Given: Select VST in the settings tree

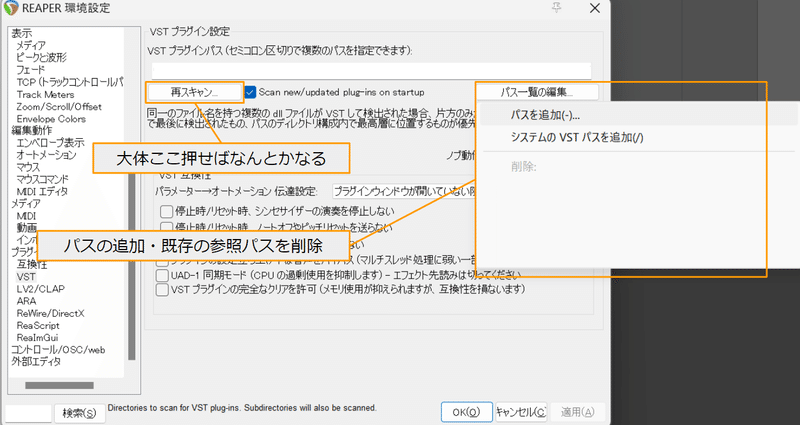Looking at the screenshot, I should 26,277.
